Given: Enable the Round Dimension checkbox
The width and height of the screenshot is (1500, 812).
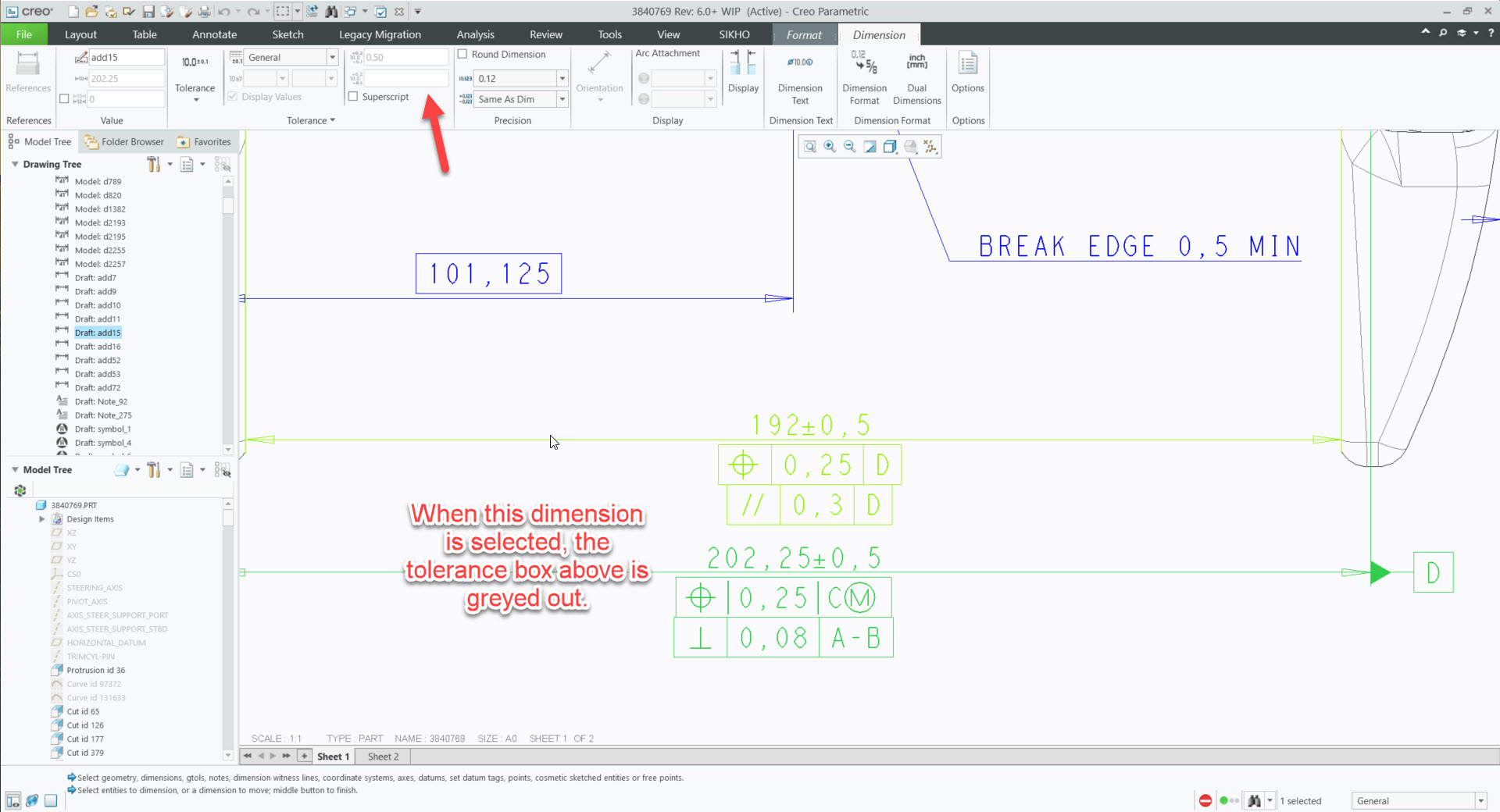Looking at the screenshot, I should (462, 54).
